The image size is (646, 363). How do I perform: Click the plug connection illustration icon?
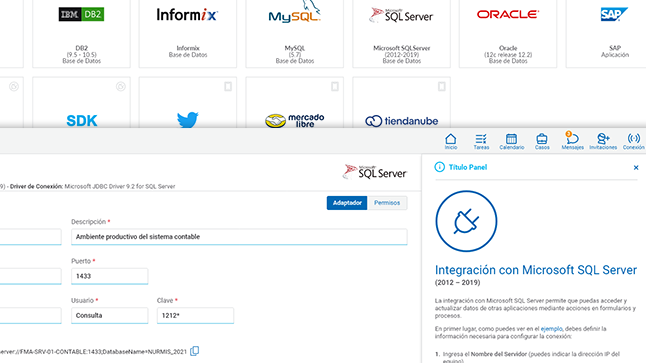(466, 221)
